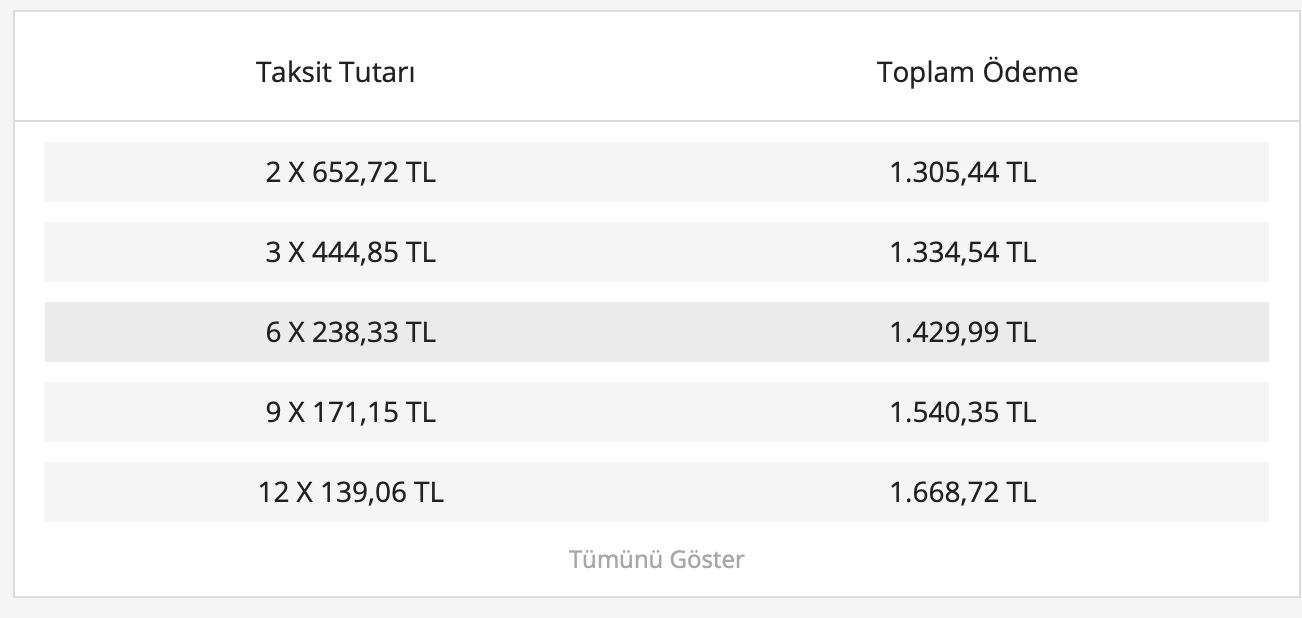Click the "1.334,54 TL" total payment
The image size is (1302, 618).
962,252
